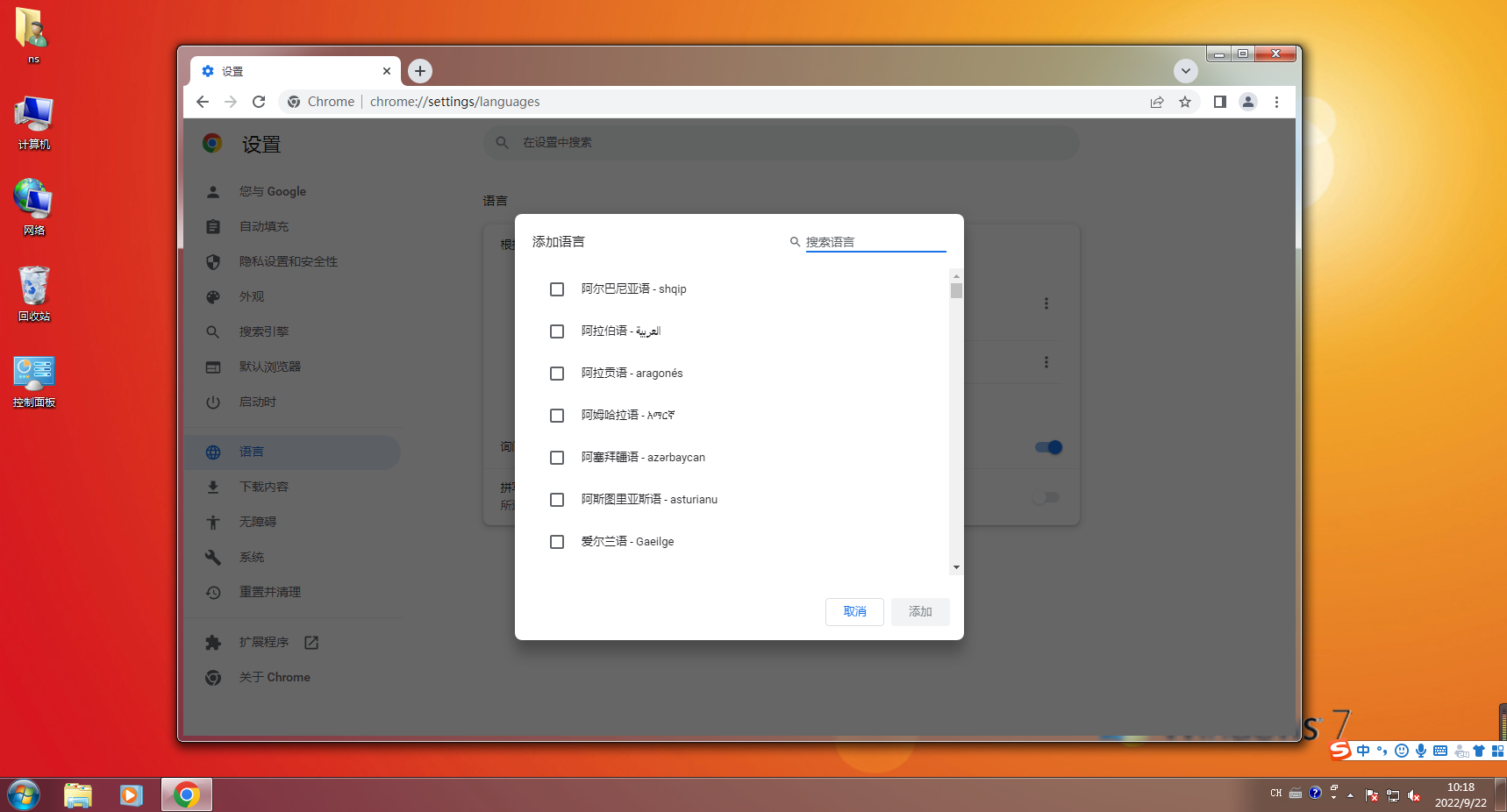
Task: Open first language's three-dot options menu
Action: coord(1046,303)
